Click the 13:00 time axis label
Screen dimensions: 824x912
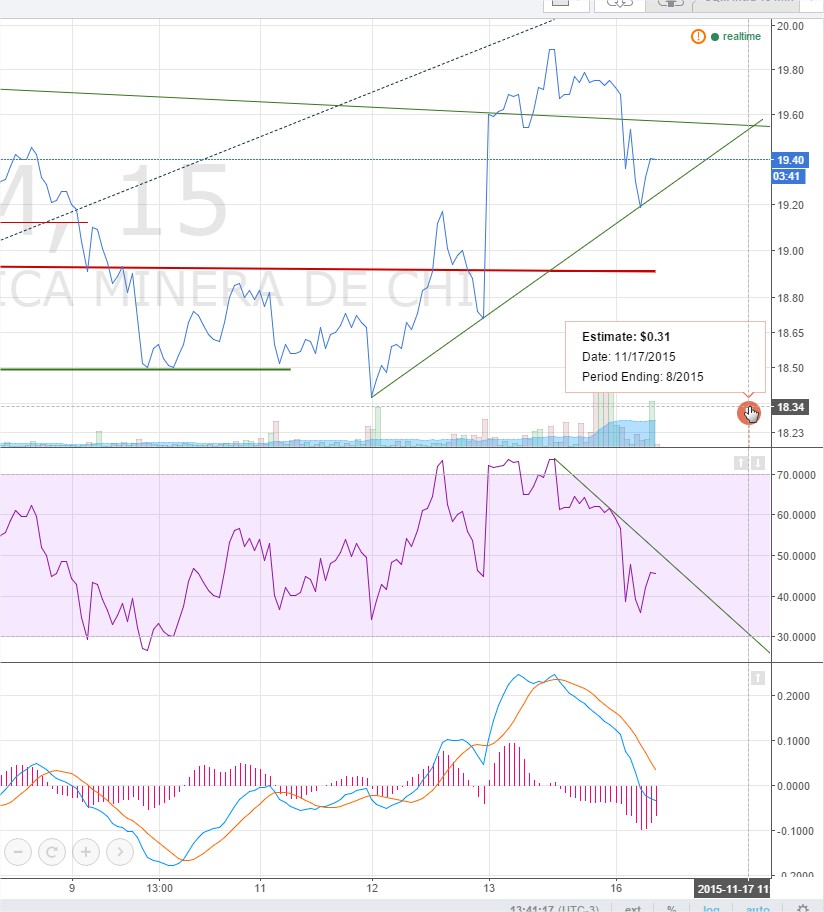click(159, 888)
